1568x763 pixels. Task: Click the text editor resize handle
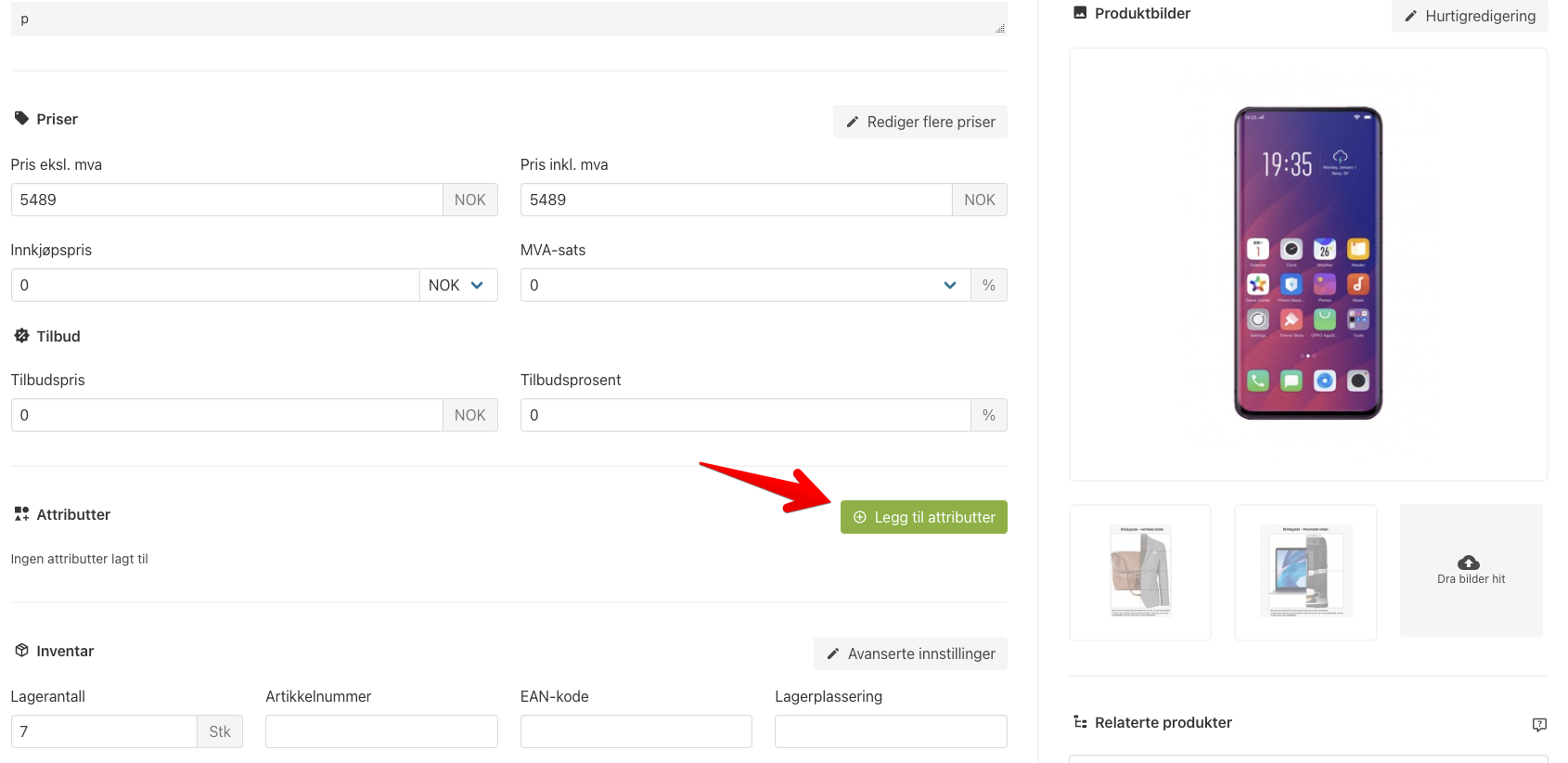pos(1000,29)
